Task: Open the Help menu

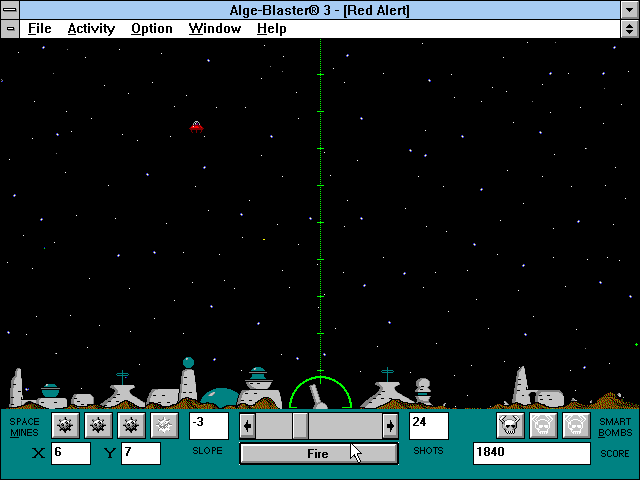Action: tap(271, 28)
